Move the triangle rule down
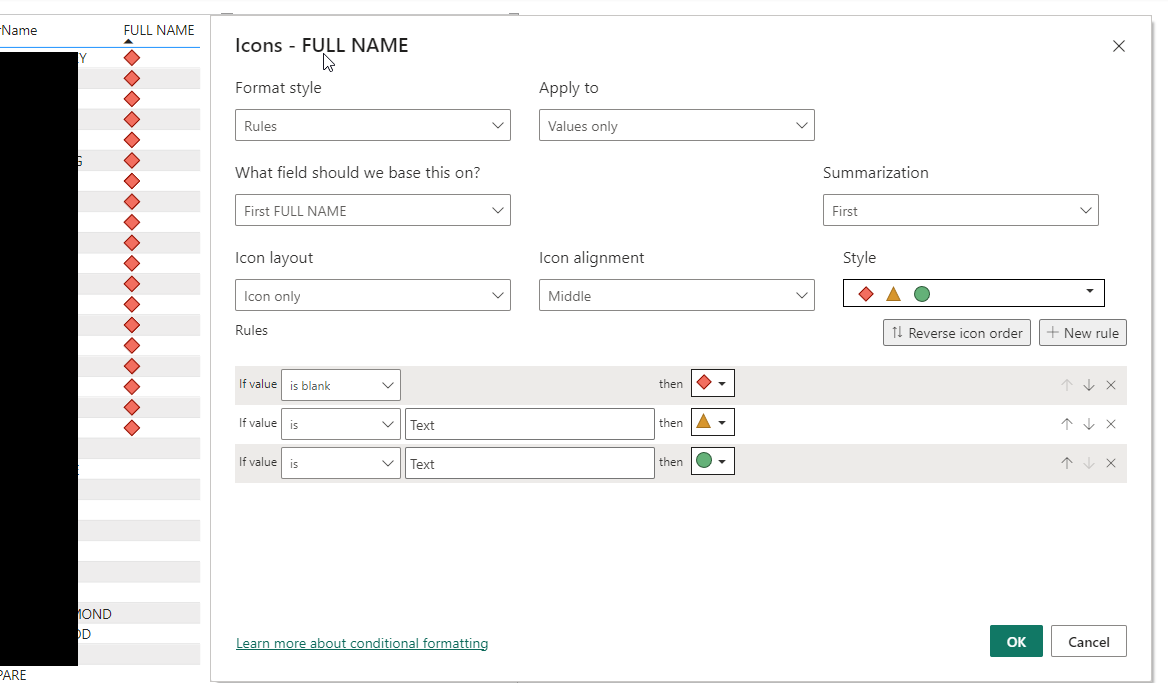 point(1088,424)
